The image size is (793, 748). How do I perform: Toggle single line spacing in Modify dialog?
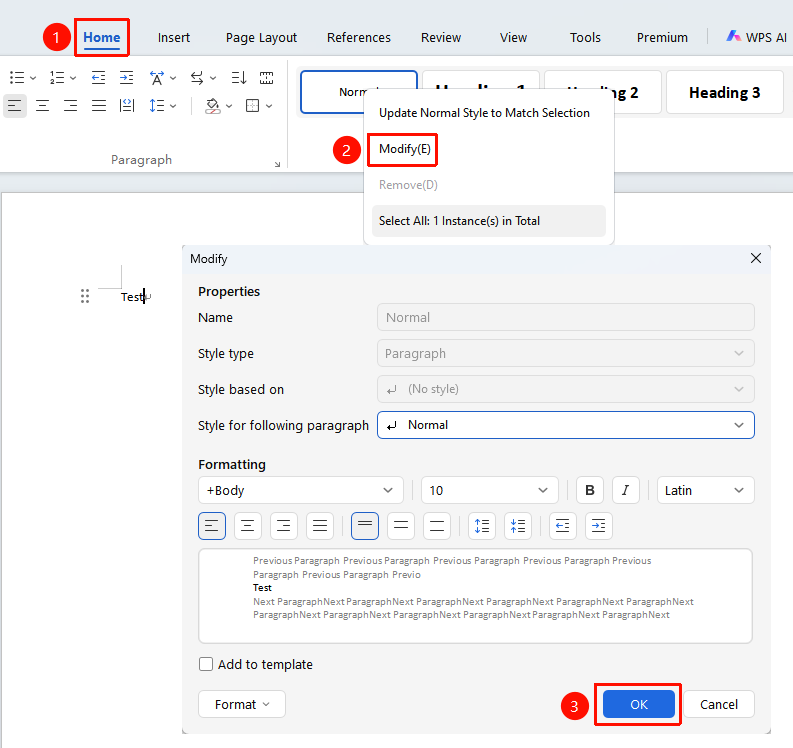pyautogui.click(x=365, y=526)
